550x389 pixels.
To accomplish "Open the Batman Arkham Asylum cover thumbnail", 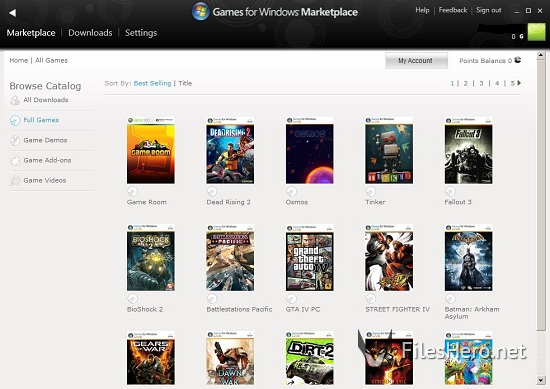I will tap(469, 257).
